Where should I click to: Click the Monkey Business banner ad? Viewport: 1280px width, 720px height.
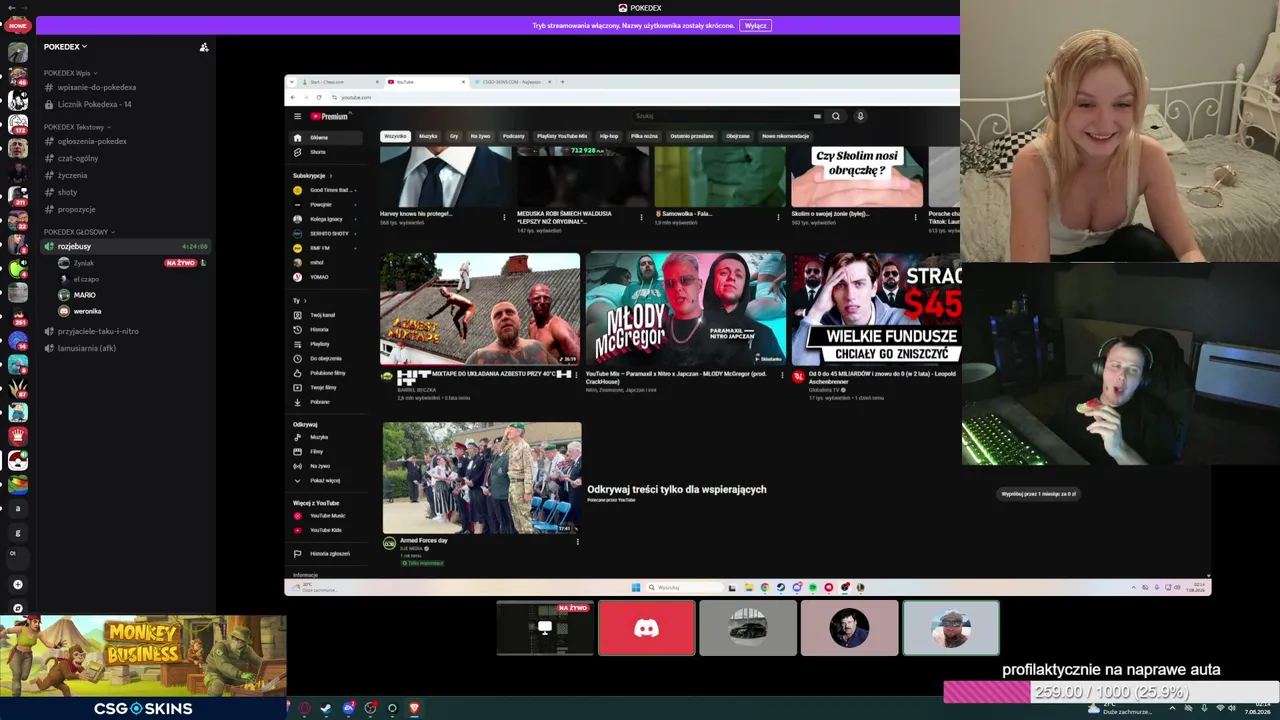point(143,655)
